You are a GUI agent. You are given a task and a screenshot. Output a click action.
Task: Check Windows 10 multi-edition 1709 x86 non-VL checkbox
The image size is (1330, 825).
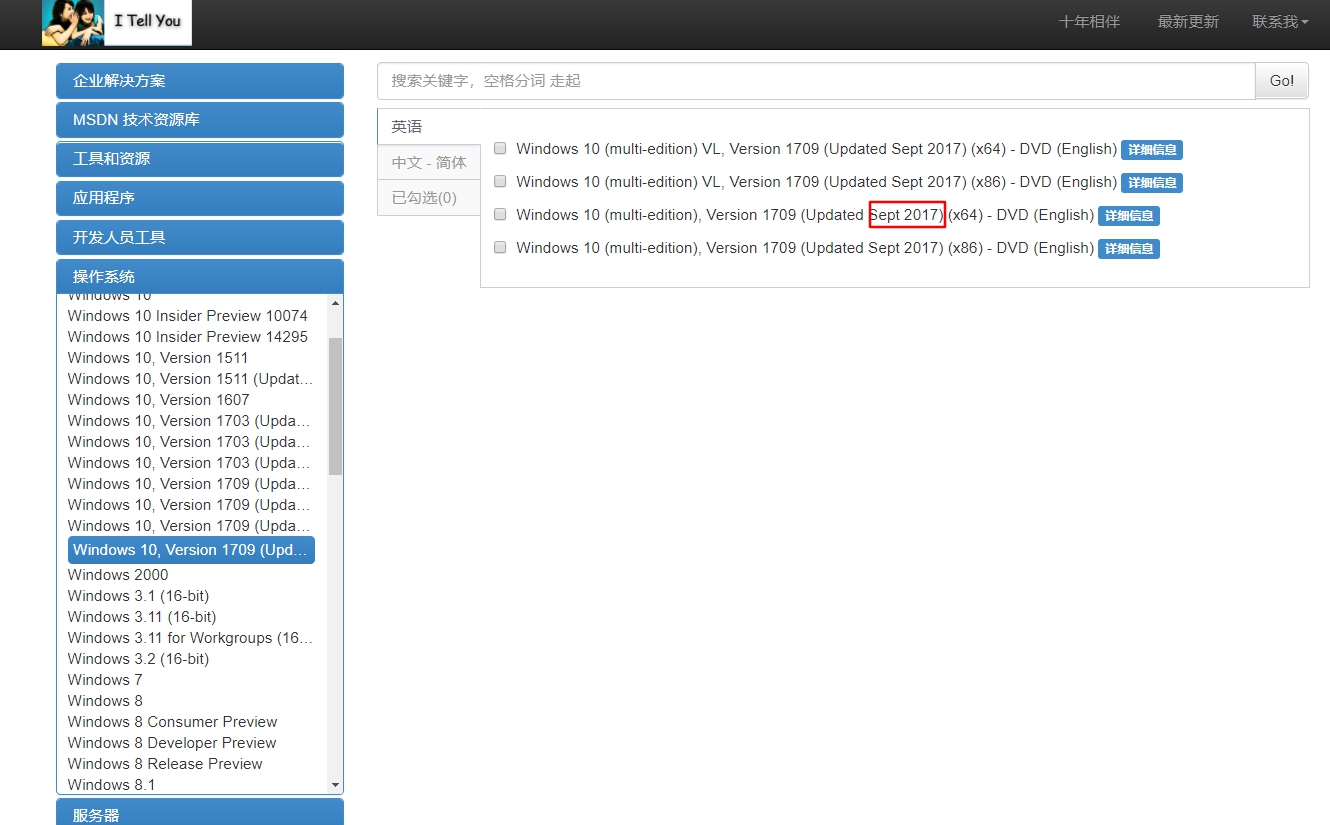(x=500, y=247)
